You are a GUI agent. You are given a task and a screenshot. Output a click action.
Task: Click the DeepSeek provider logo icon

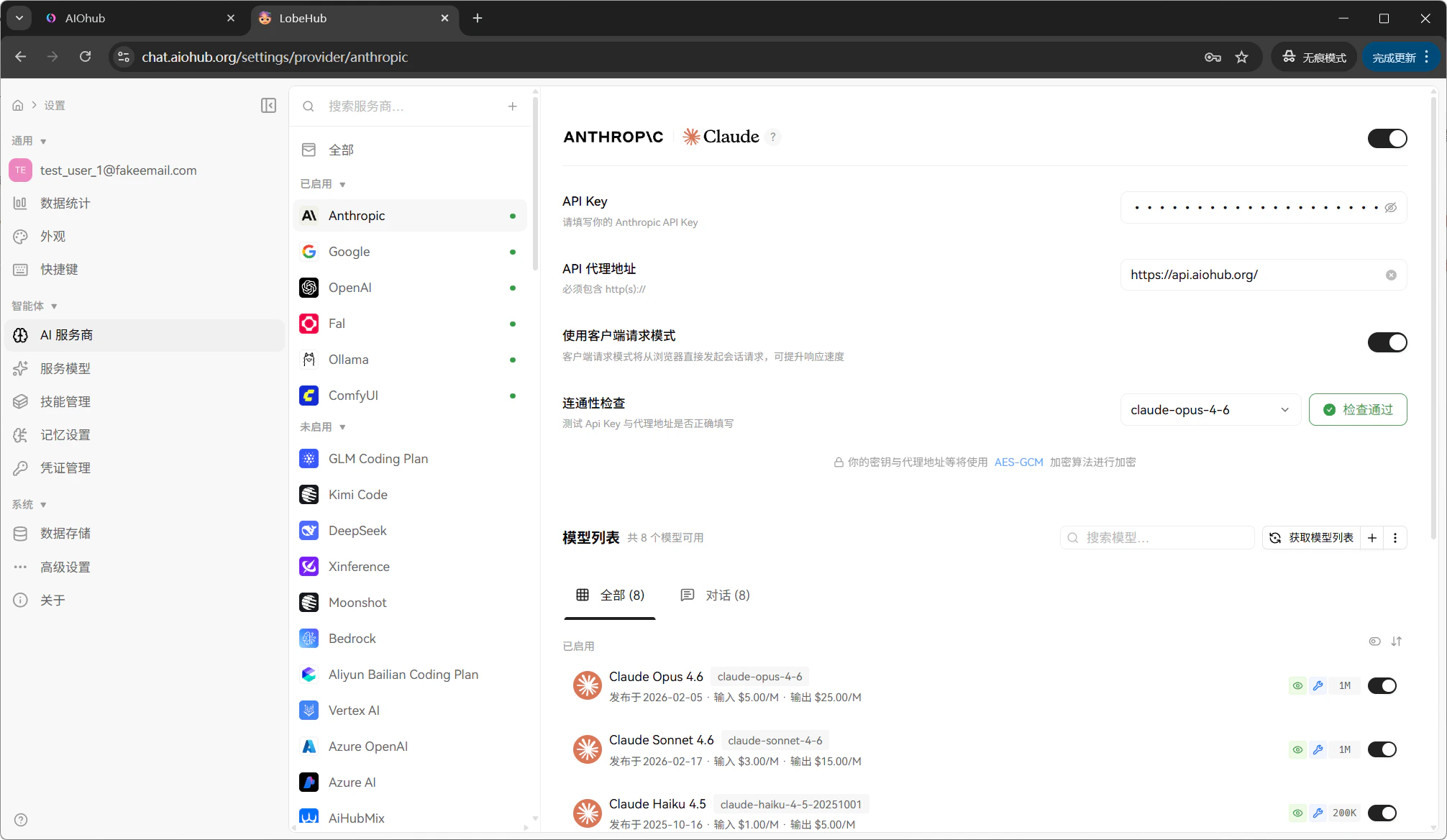coord(309,531)
